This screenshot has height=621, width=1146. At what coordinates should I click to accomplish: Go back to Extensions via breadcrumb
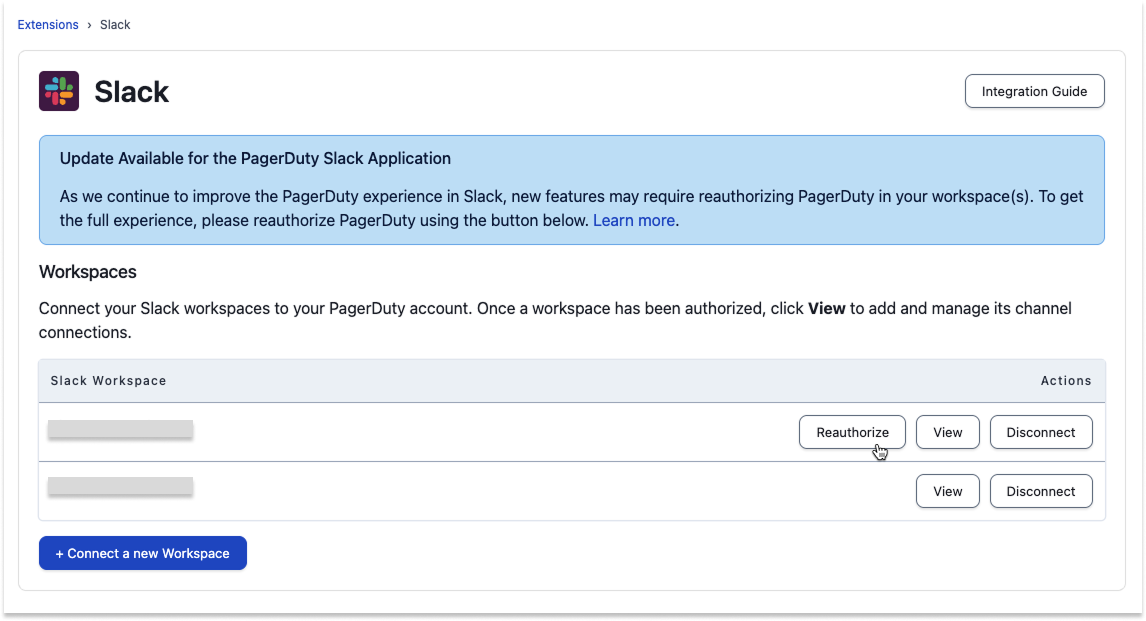pos(48,25)
